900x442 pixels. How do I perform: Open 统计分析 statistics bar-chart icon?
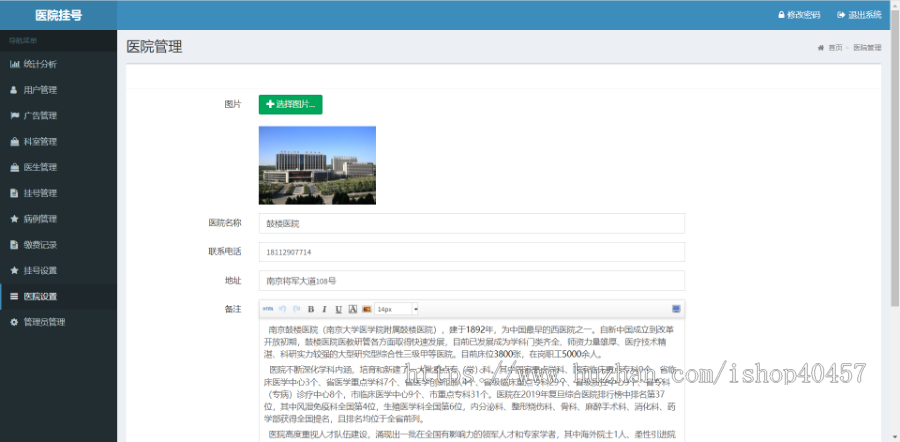click(14, 64)
